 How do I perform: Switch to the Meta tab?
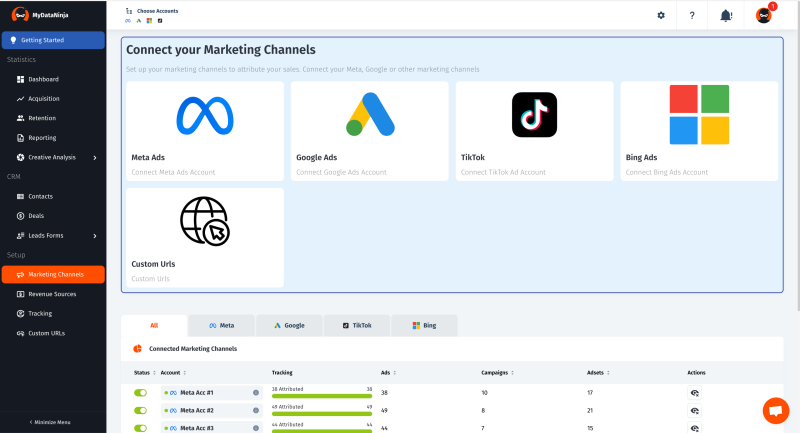(221, 325)
